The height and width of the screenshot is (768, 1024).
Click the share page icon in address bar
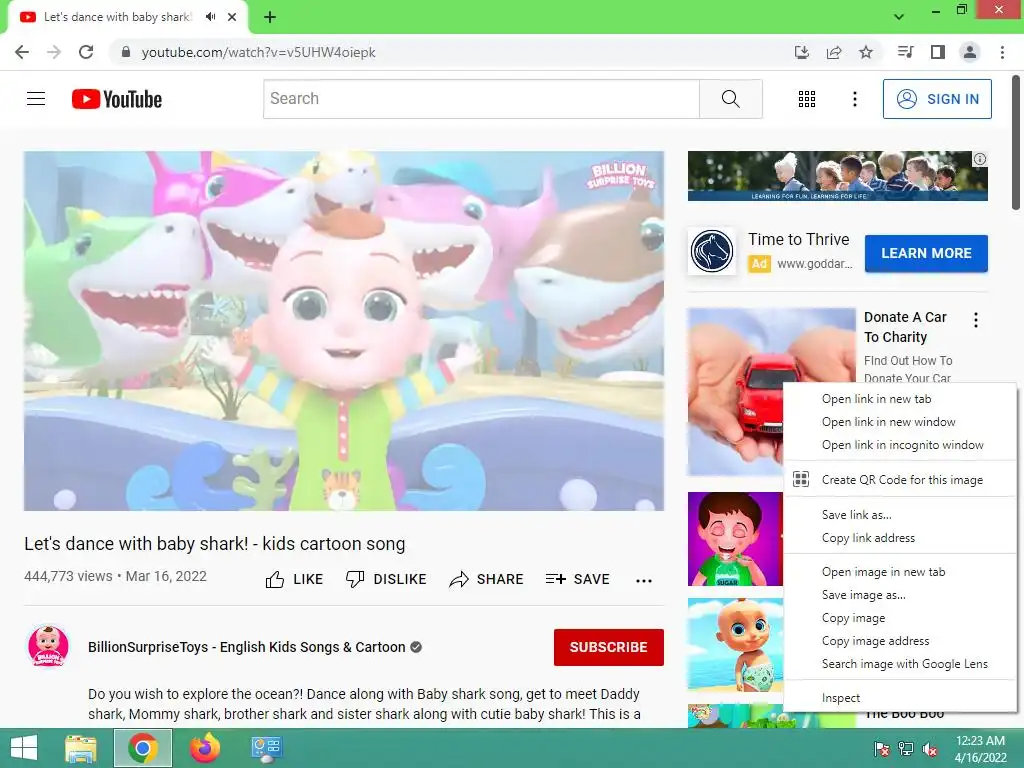pyautogui.click(x=834, y=52)
